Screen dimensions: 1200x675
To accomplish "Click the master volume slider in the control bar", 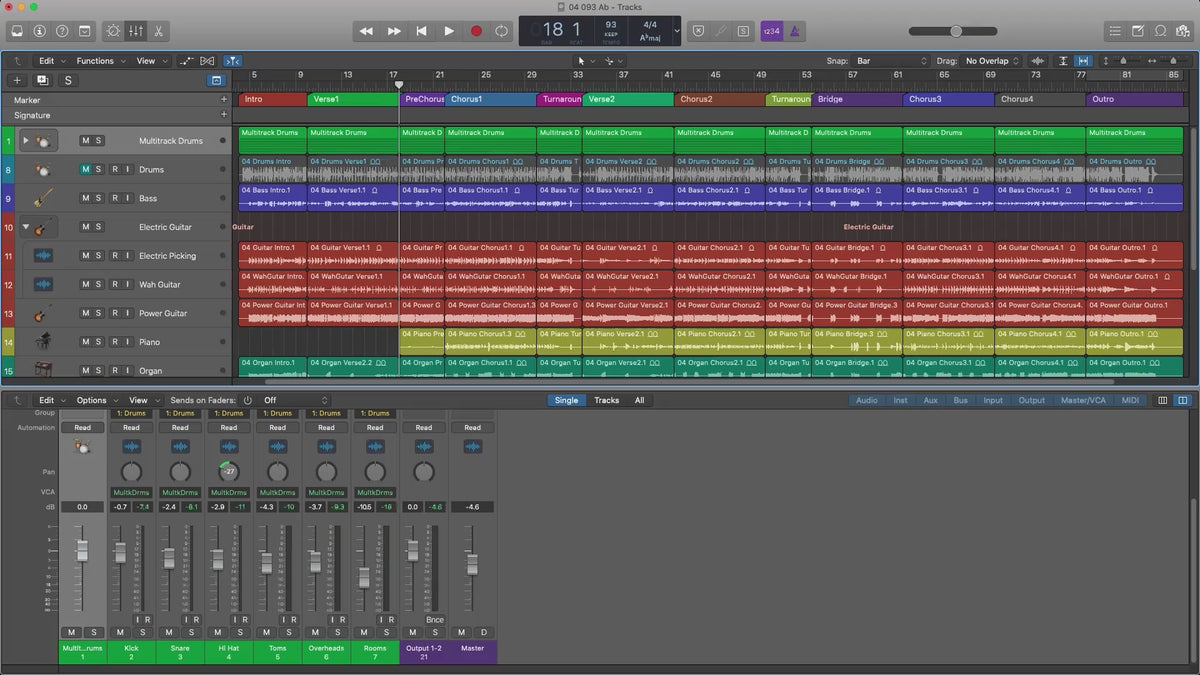I will pos(956,31).
